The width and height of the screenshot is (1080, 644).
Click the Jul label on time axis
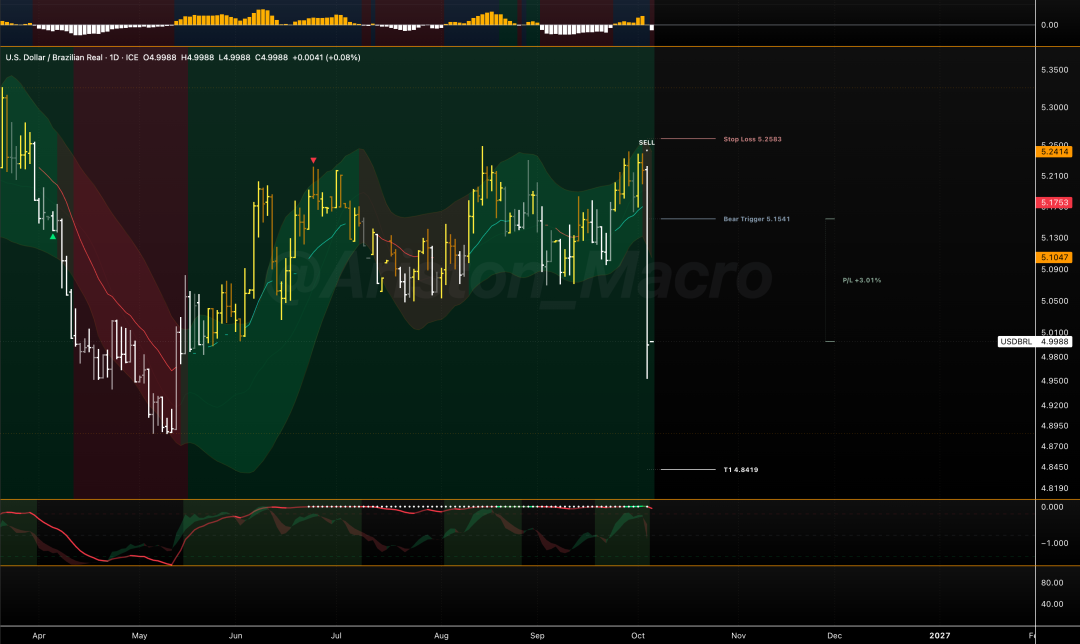pos(336,636)
